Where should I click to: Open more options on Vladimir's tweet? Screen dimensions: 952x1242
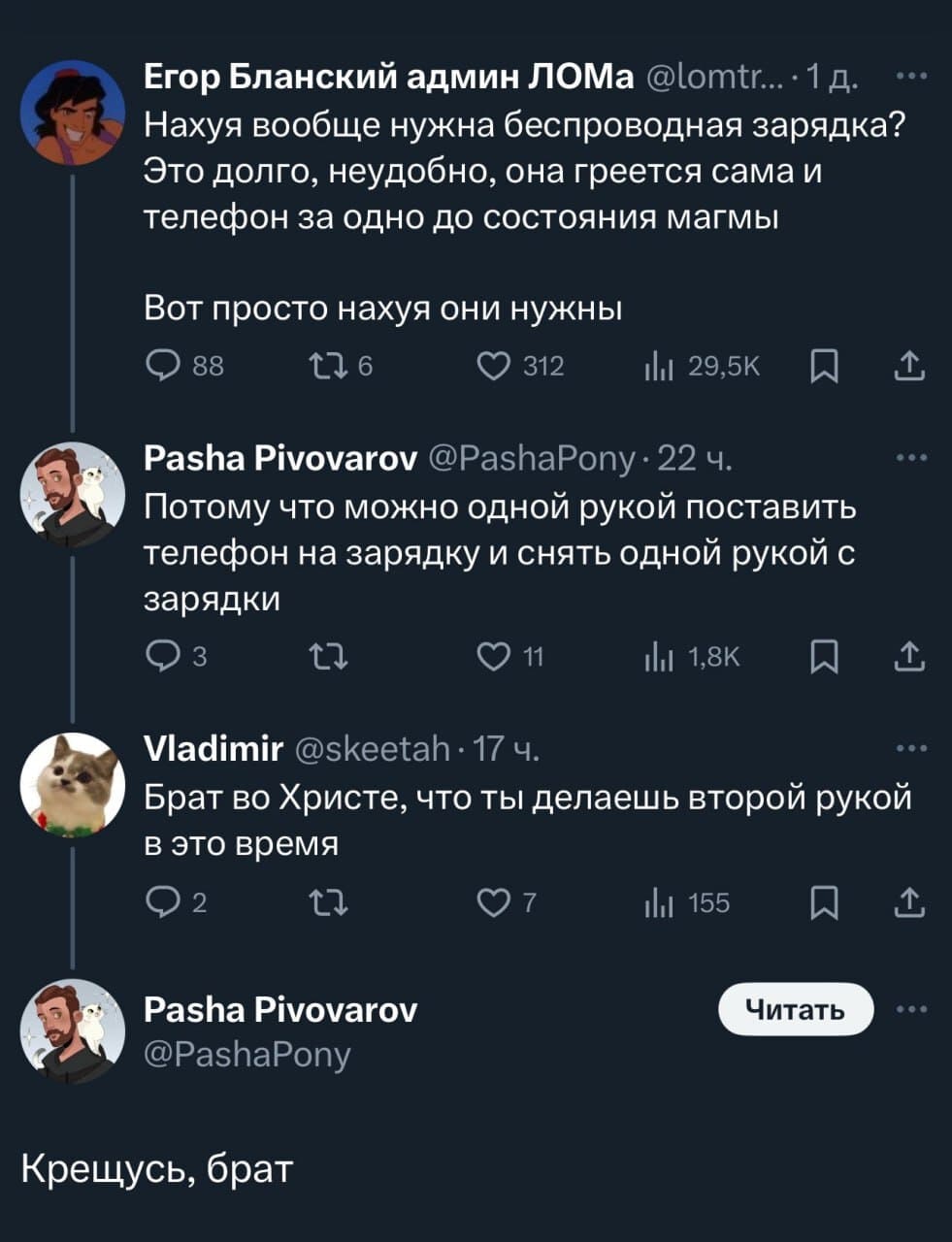[x=911, y=748]
